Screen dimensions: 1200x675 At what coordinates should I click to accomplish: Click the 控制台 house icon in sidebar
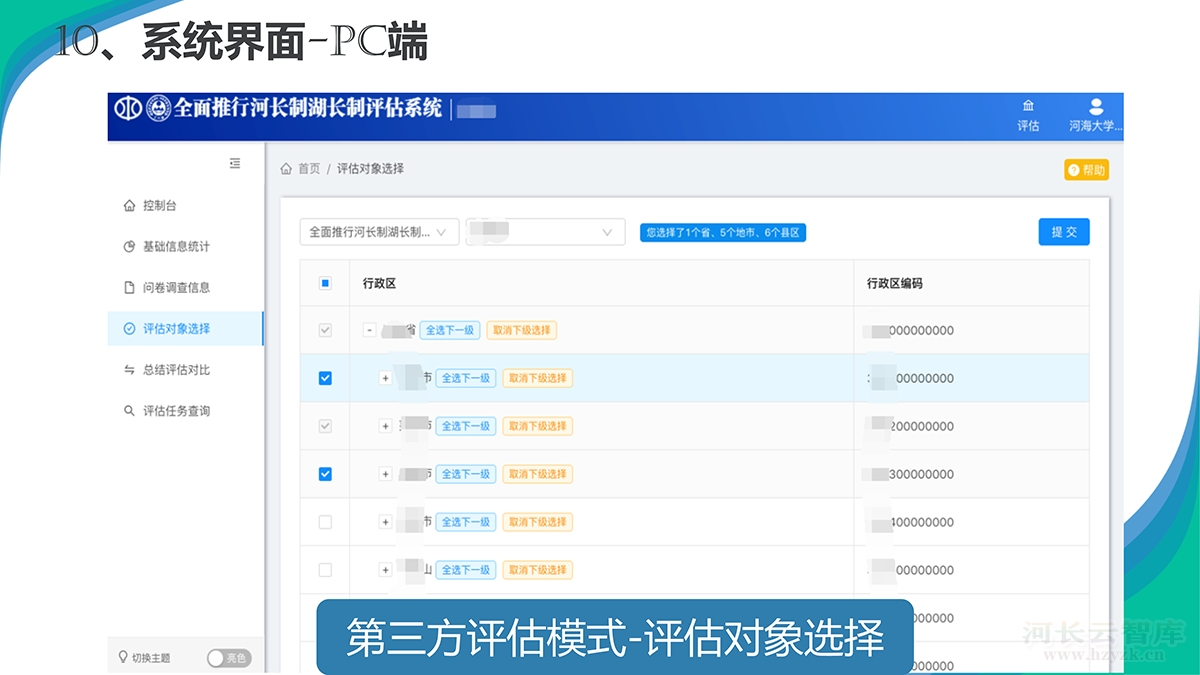(129, 206)
